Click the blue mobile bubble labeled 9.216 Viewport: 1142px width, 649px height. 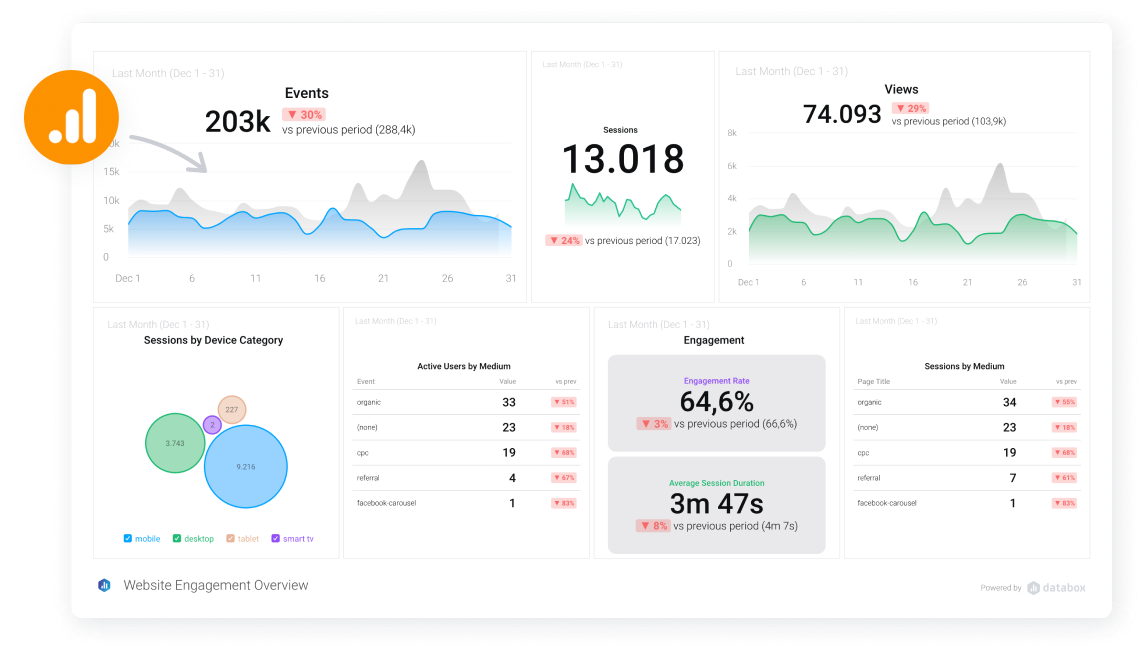(x=245, y=466)
